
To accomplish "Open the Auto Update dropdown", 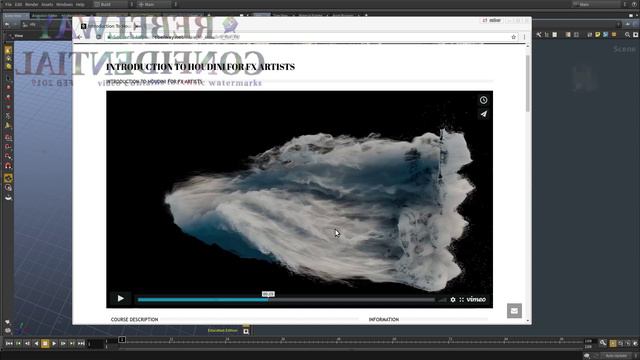I will [x=617, y=356].
